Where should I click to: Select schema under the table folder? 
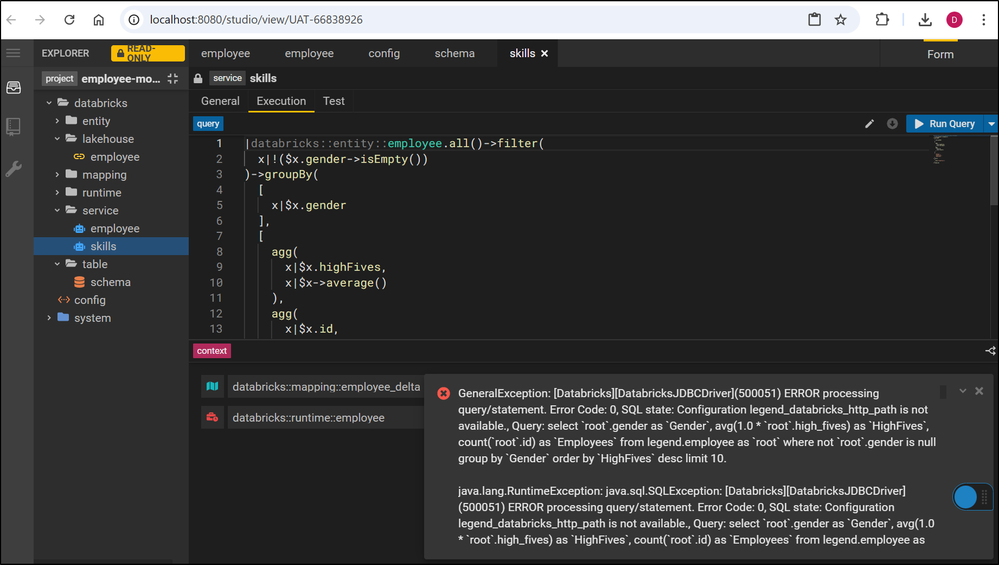[x=110, y=282]
